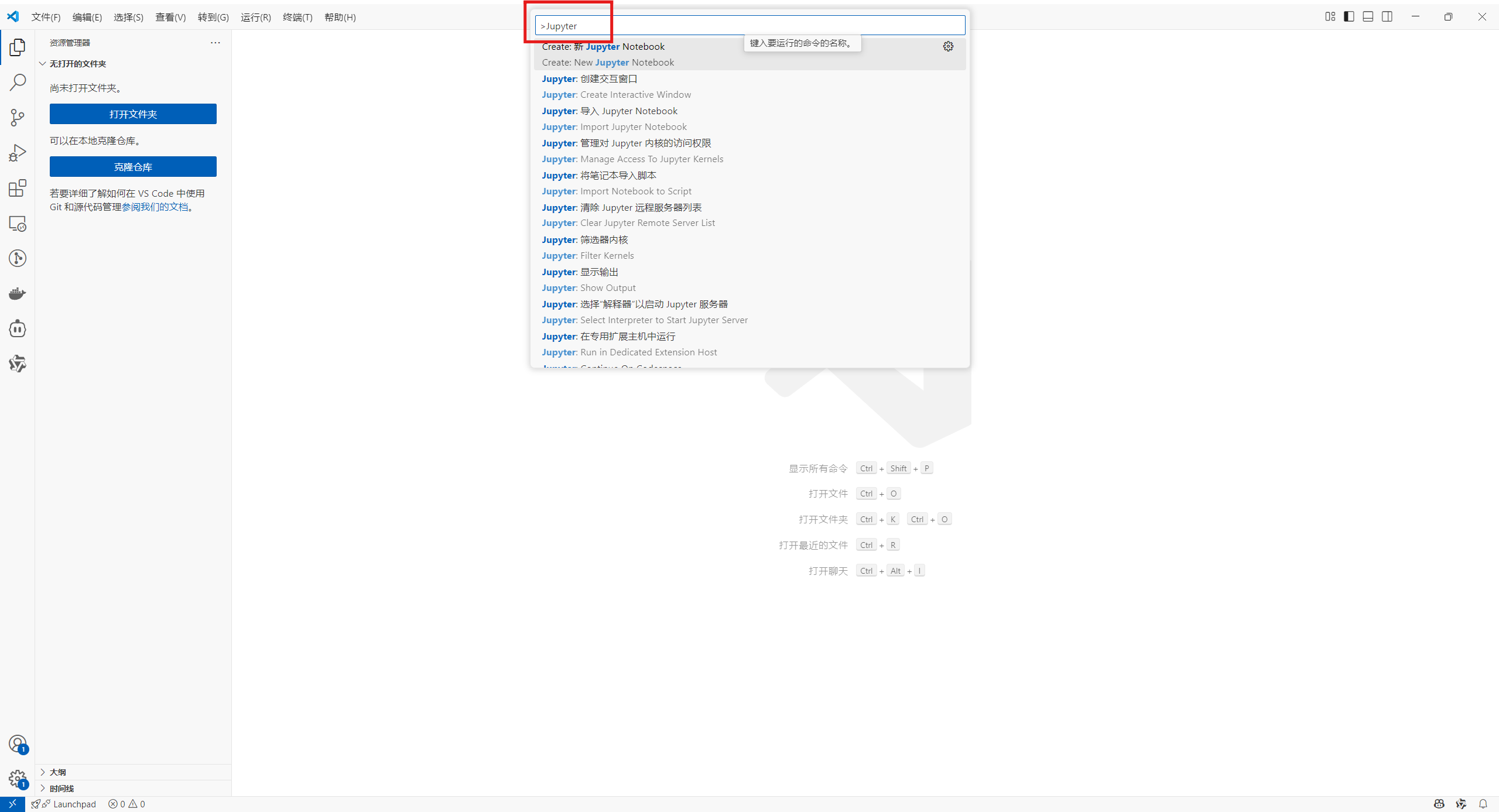Open the last activity bar extension icon
The width and height of the screenshot is (1499, 812).
pyautogui.click(x=18, y=364)
